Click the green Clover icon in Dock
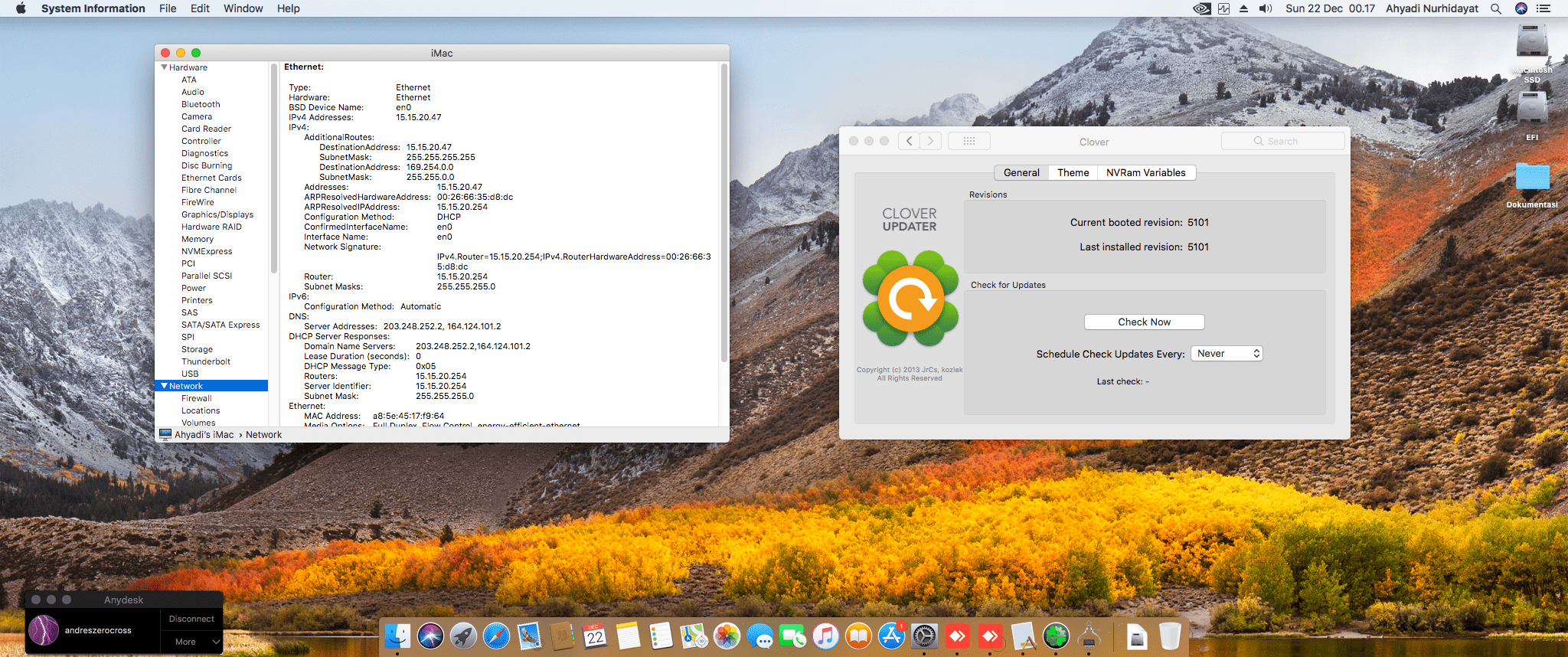 point(1056,636)
